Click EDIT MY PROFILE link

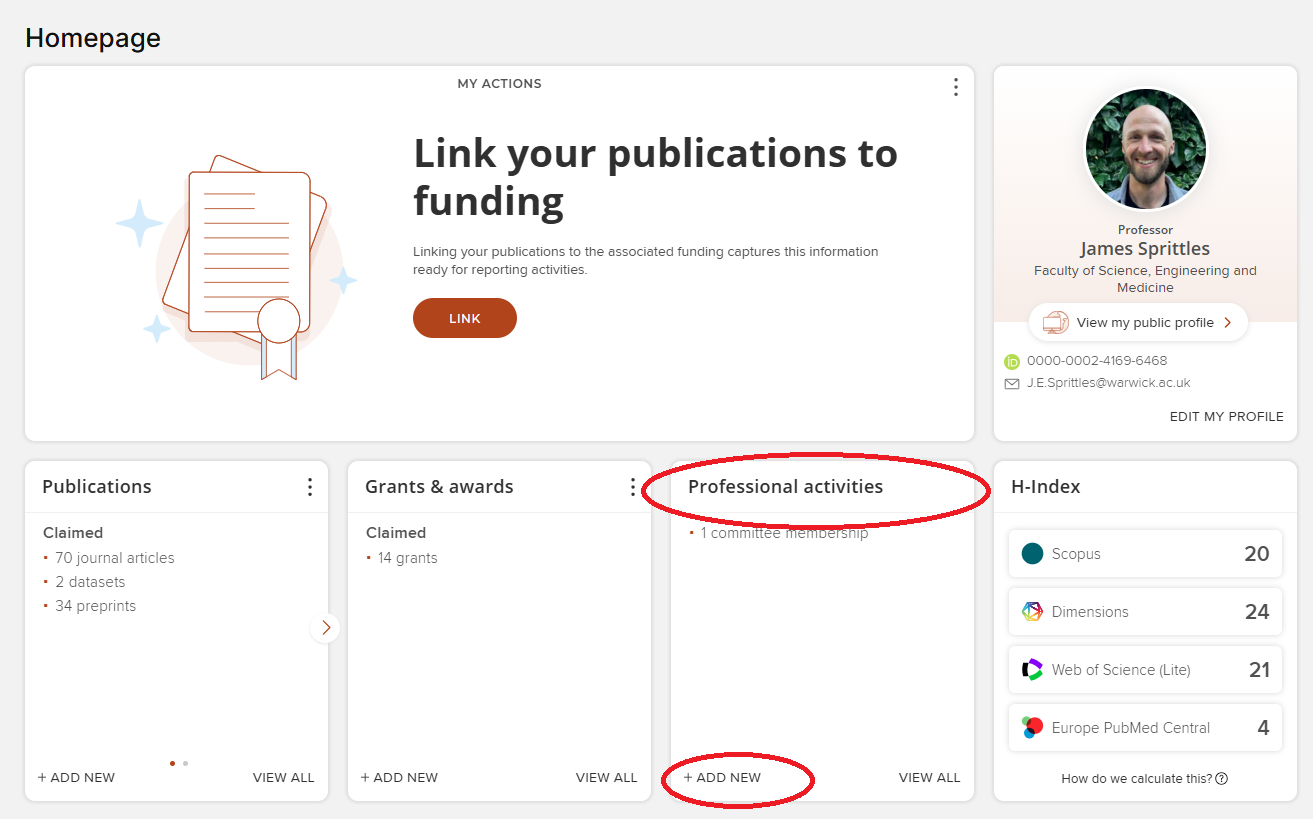tap(1226, 417)
